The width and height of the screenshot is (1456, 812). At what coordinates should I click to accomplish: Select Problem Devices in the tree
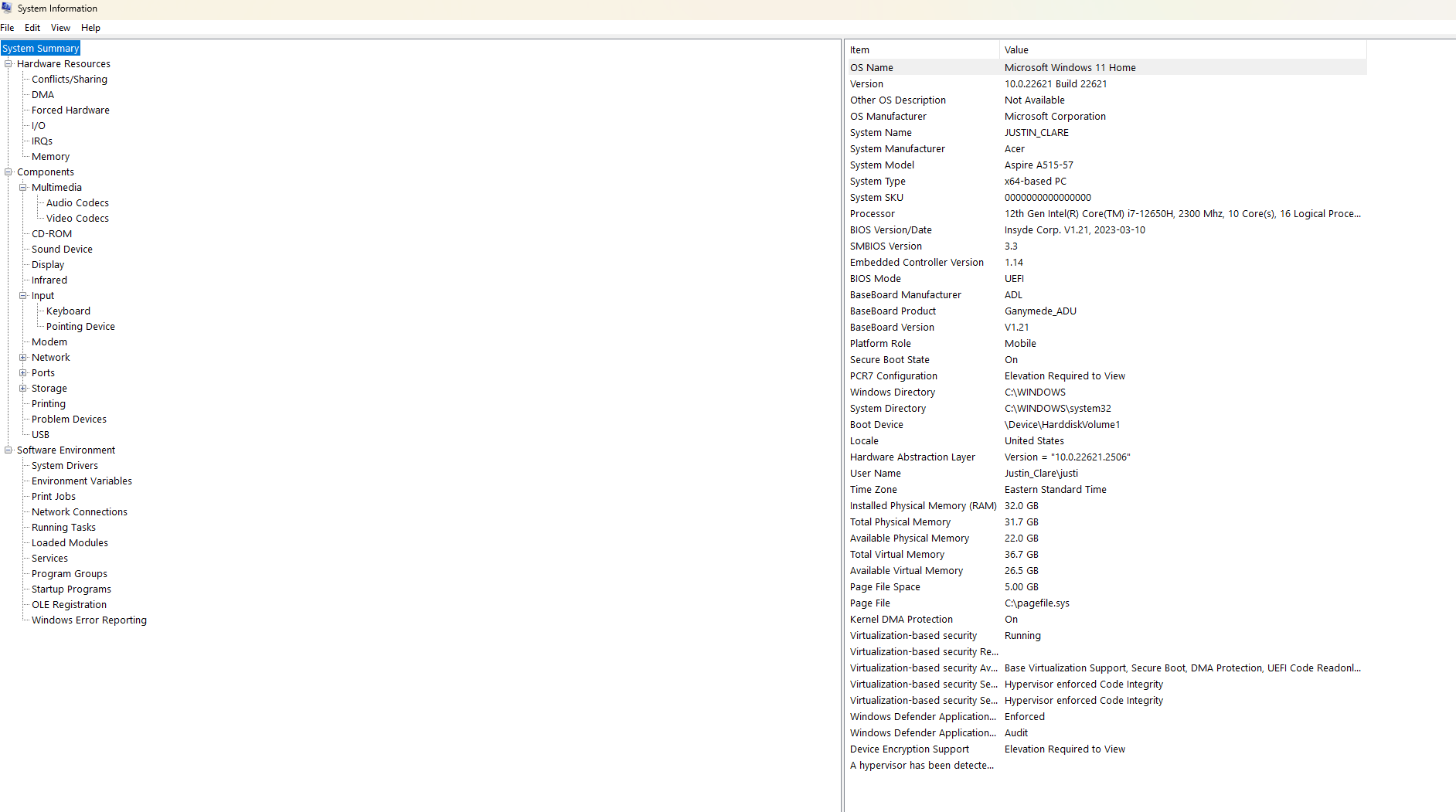tap(69, 420)
